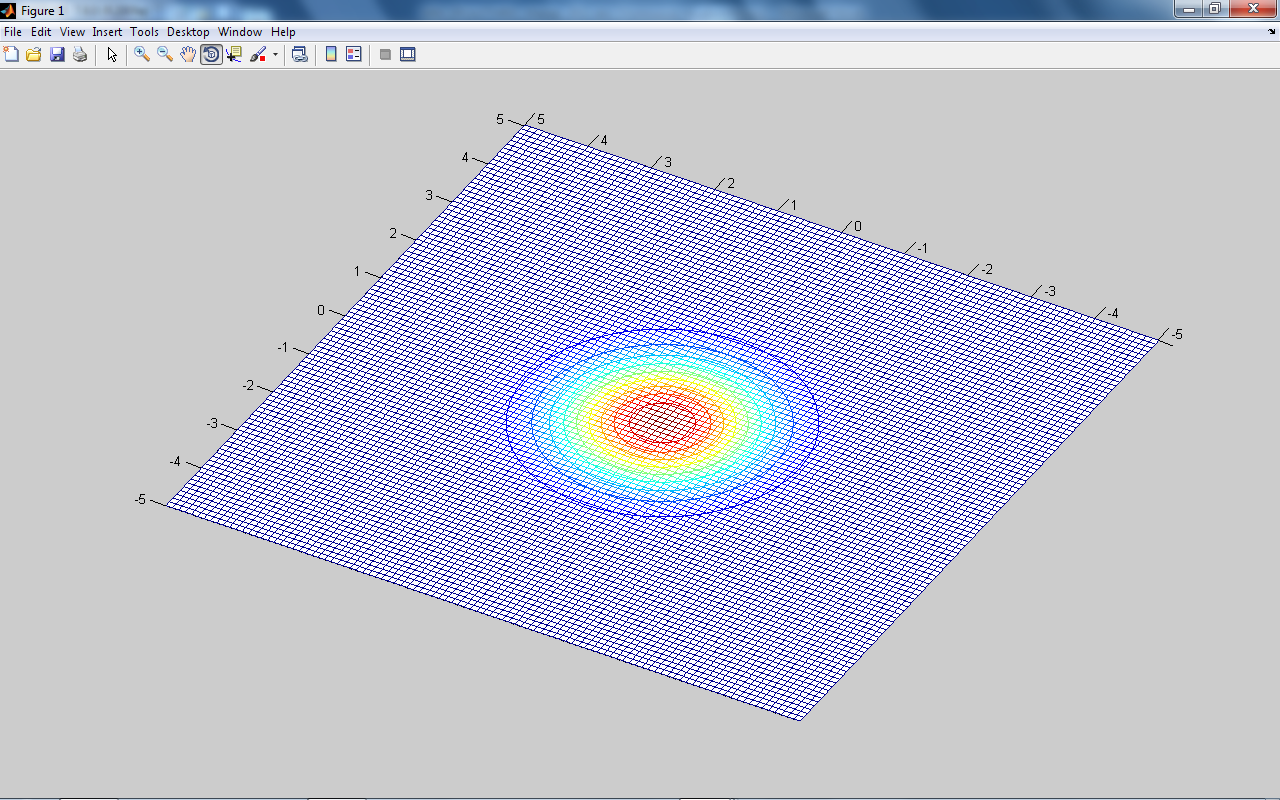1280x800 pixels.
Task: Open the Insert menu
Action: 107,32
